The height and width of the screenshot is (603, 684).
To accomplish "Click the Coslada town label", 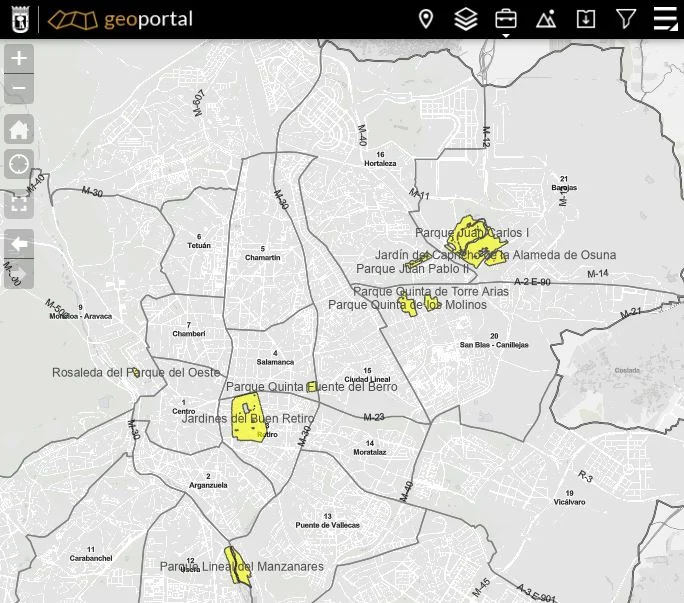I will tap(627, 370).
